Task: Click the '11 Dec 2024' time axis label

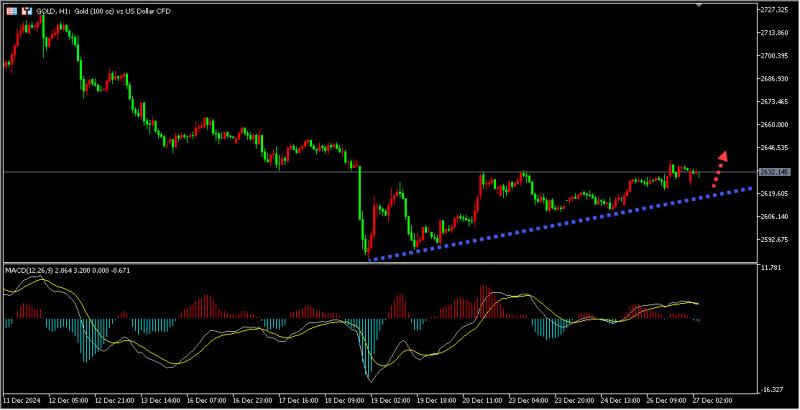Action: coord(21,400)
